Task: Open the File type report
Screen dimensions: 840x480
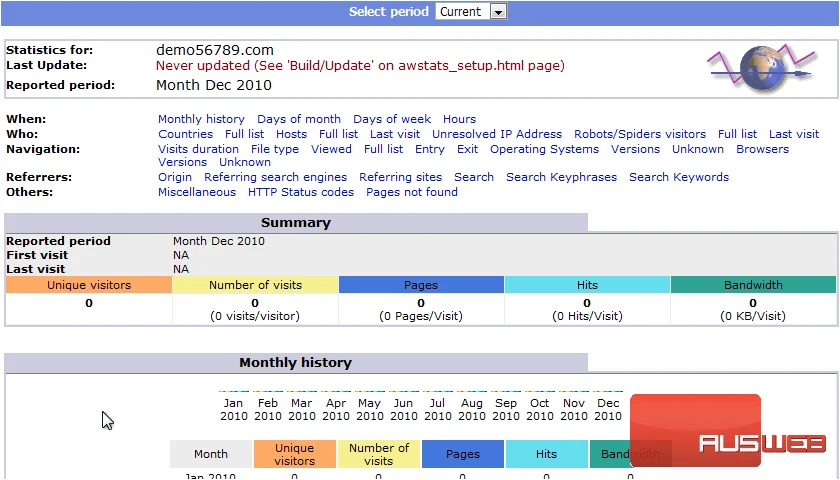Action: click(x=275, y=149)
